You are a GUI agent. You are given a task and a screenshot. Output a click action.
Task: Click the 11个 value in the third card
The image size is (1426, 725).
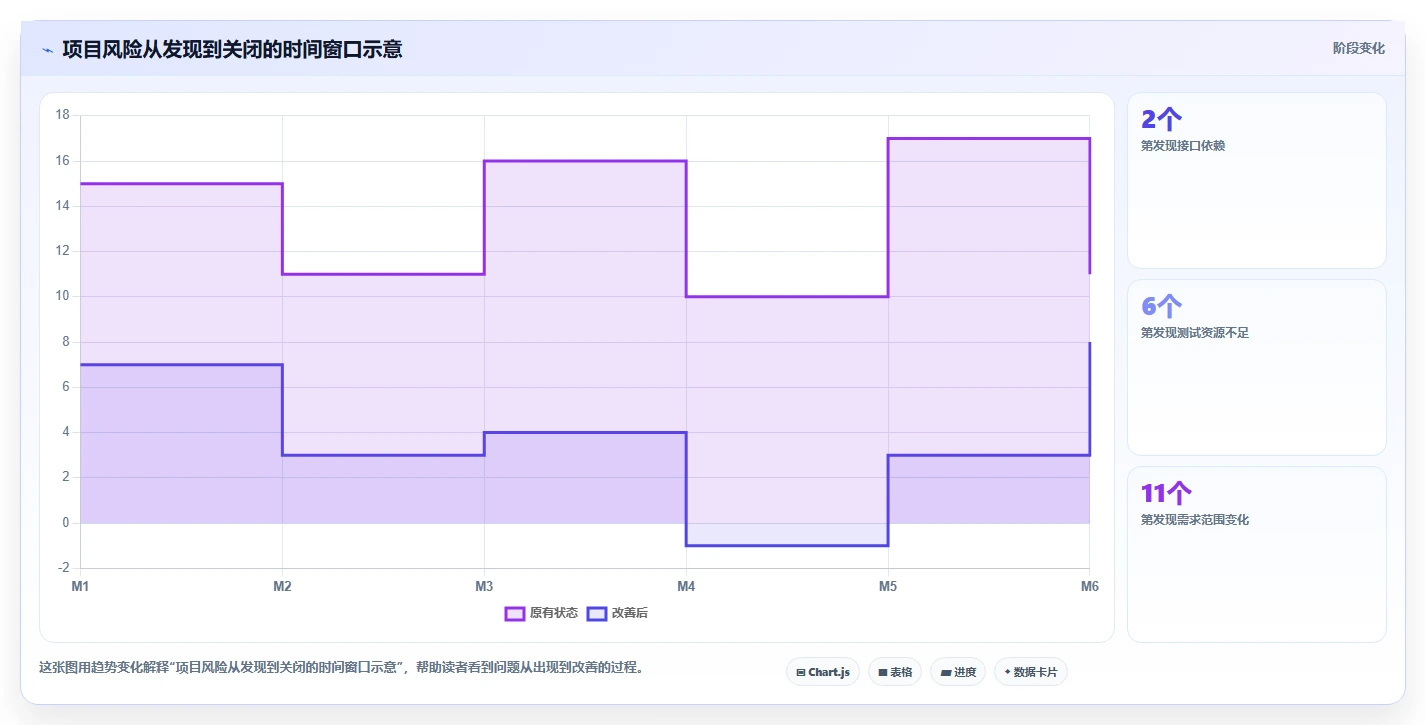[1166, 493]
